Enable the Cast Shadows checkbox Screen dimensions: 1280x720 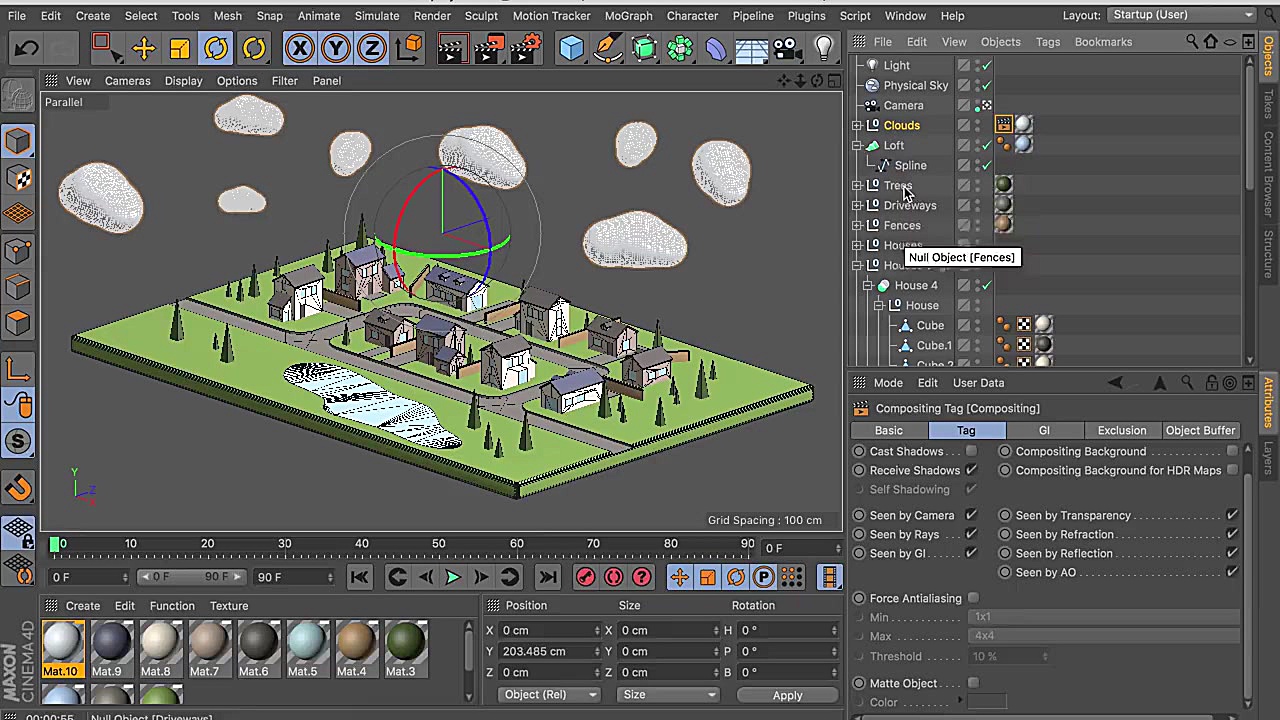(970, 451)
